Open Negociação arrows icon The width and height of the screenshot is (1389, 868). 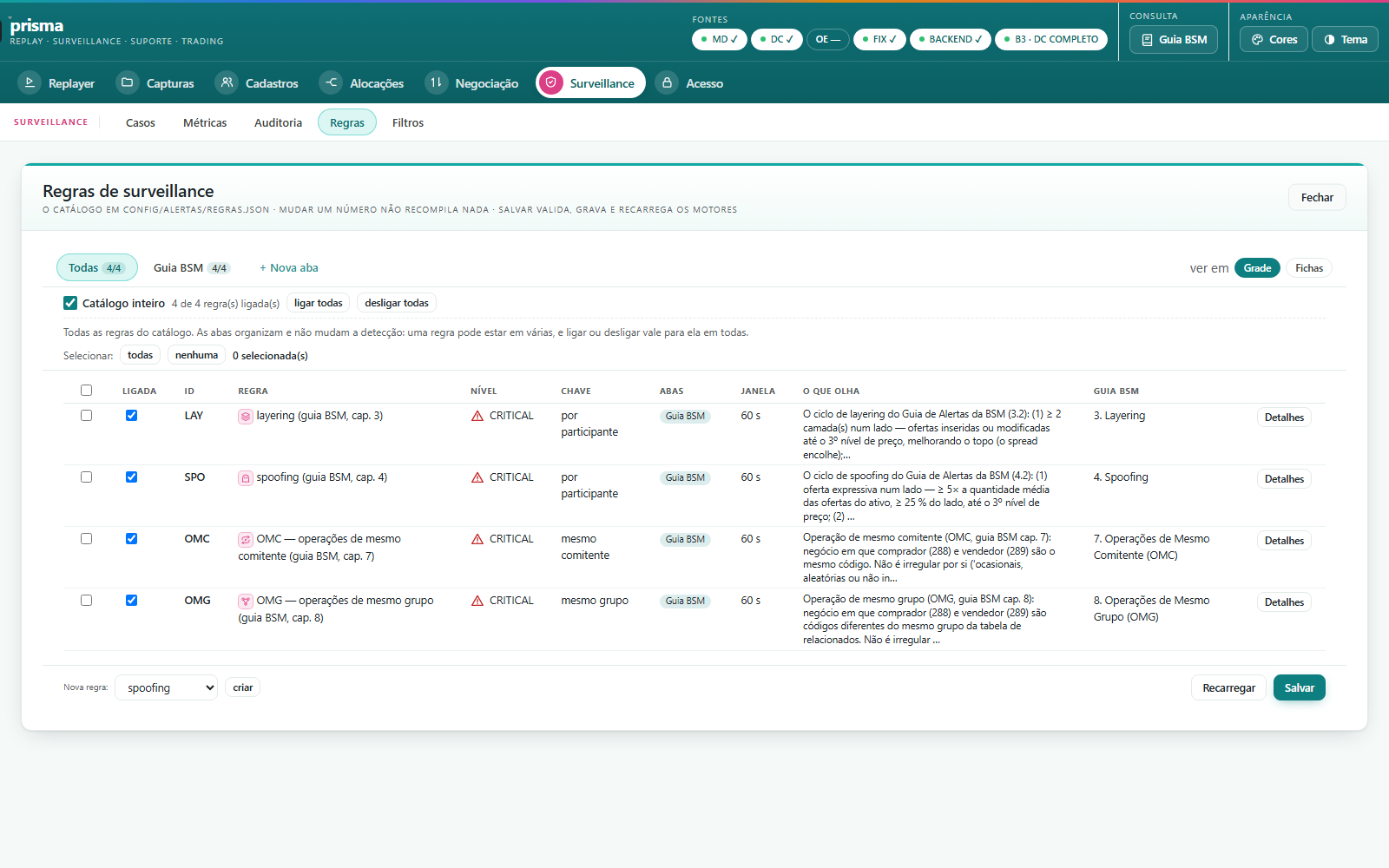[x=437, y=82]
